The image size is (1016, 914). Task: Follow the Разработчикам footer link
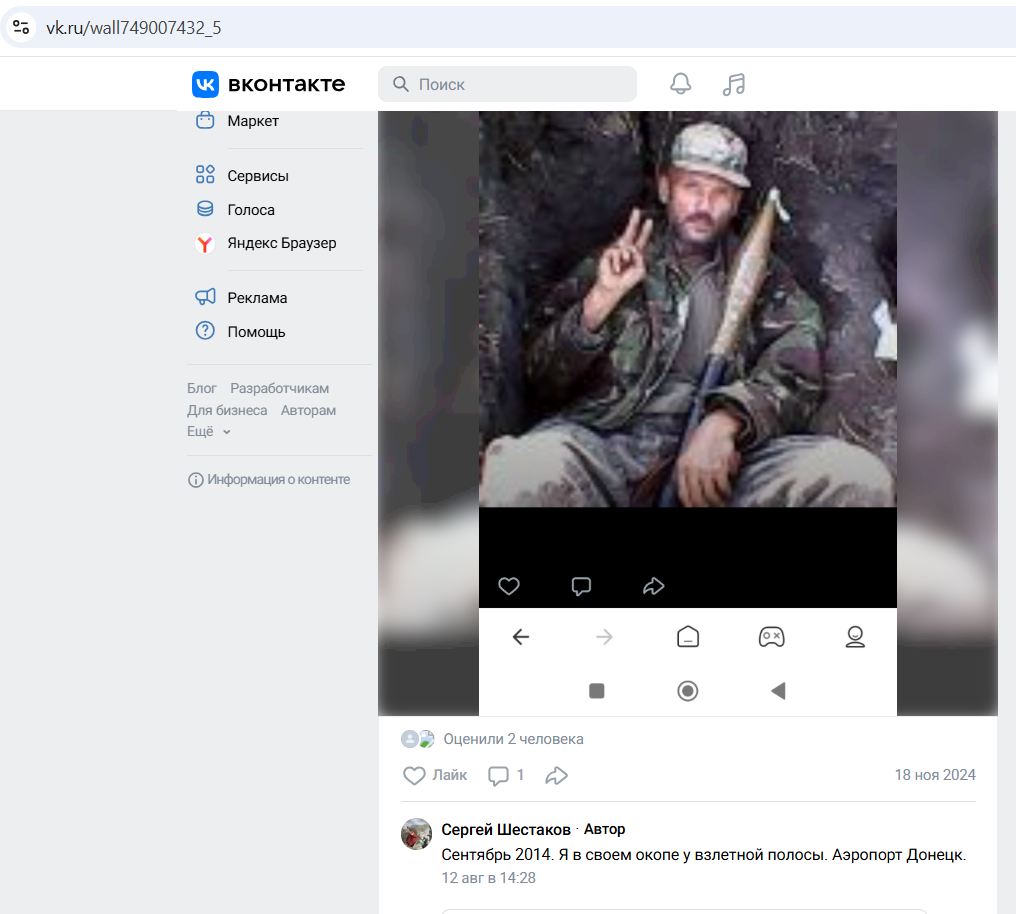click(x=279, y=388)
